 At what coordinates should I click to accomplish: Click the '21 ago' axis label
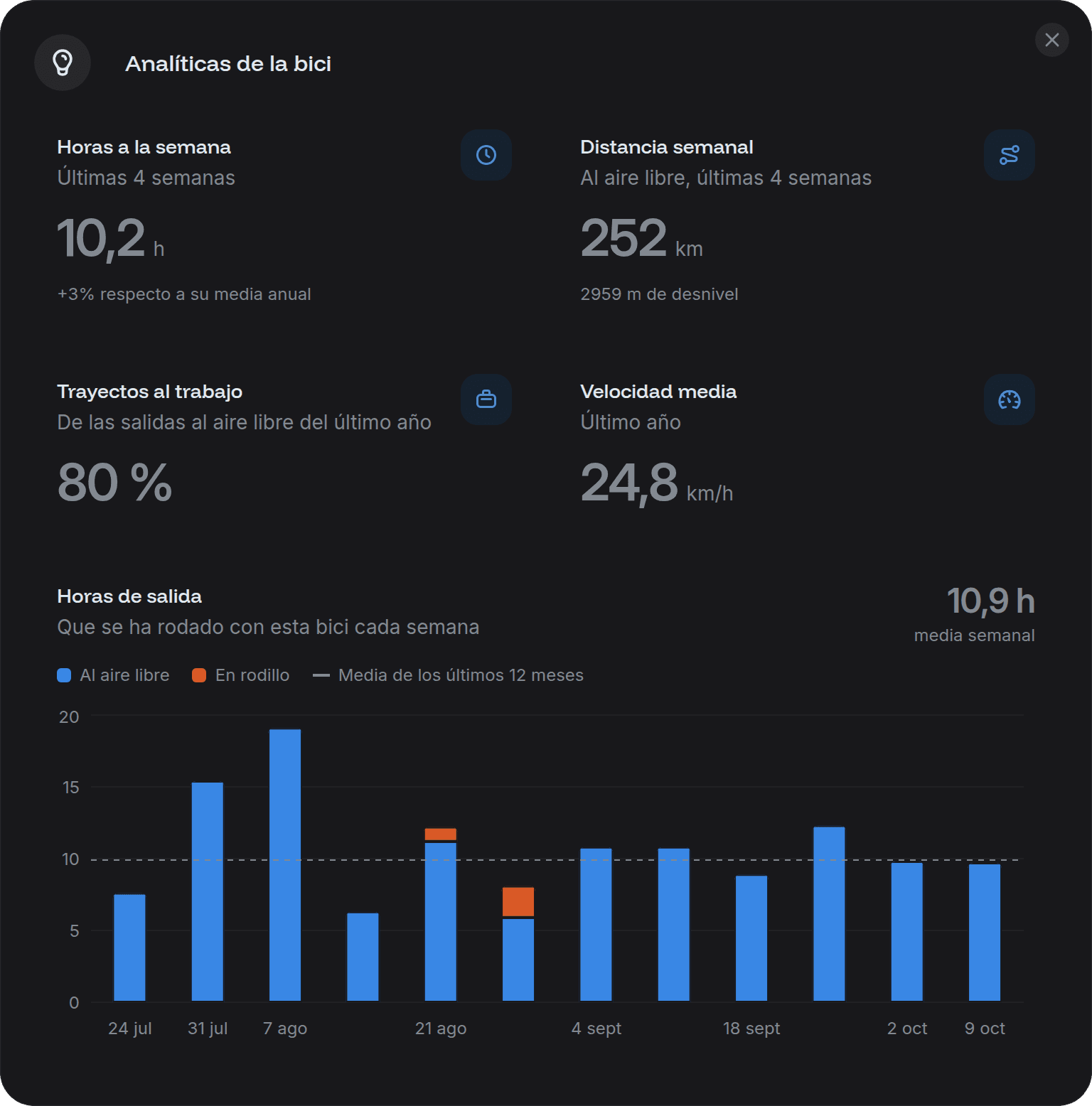coord(441,1029)
